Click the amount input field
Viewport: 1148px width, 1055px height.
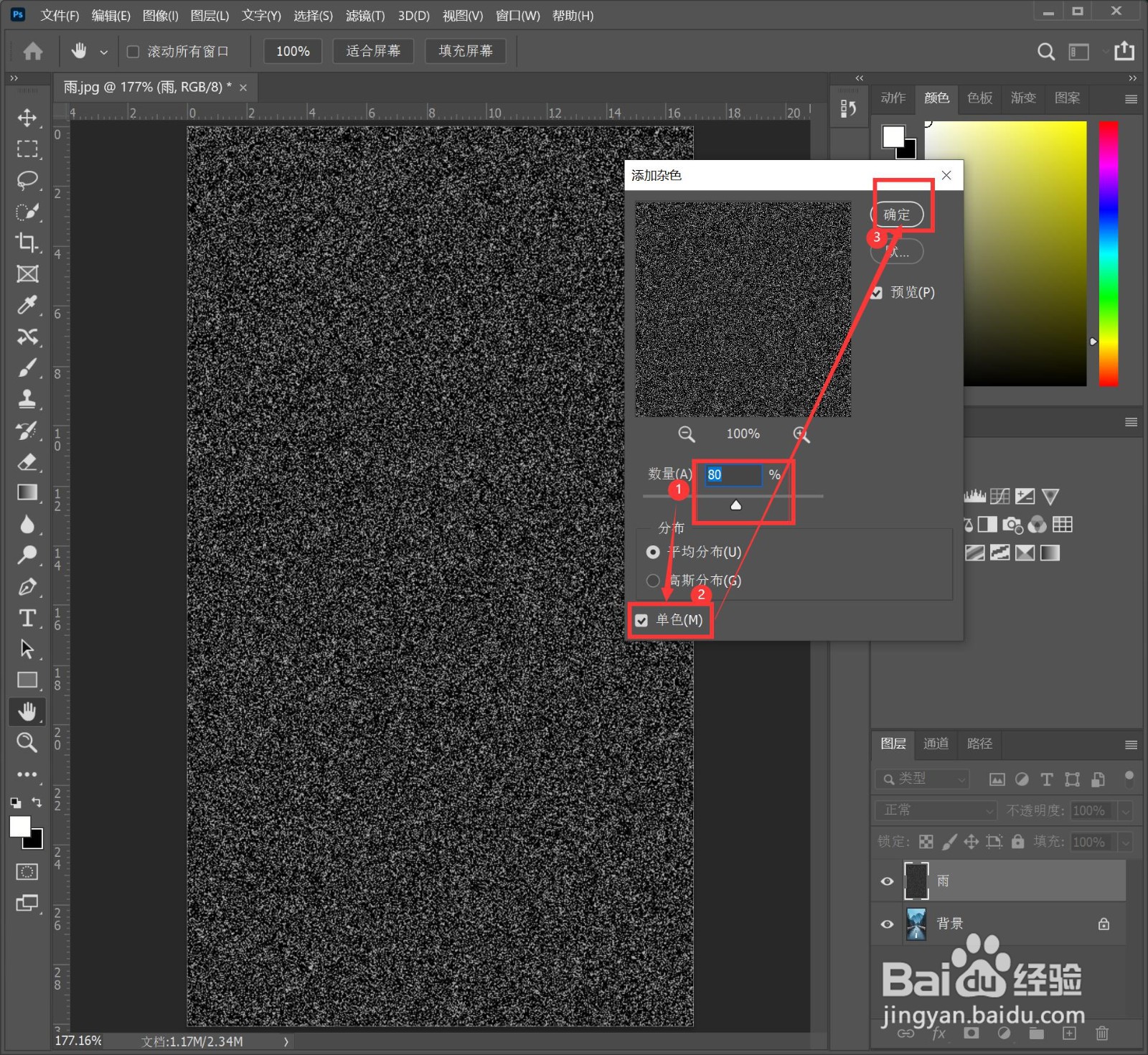733,474
